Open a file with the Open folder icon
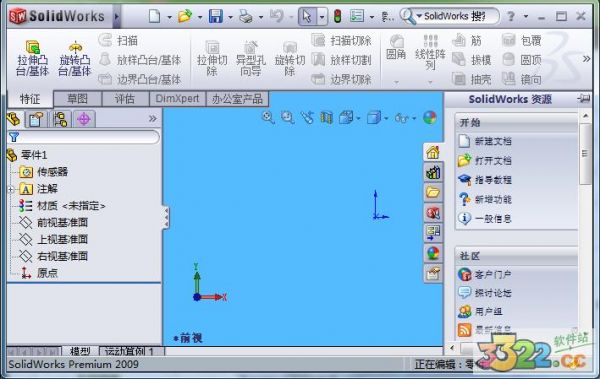 pyautogui.click(x=185, y=16)
